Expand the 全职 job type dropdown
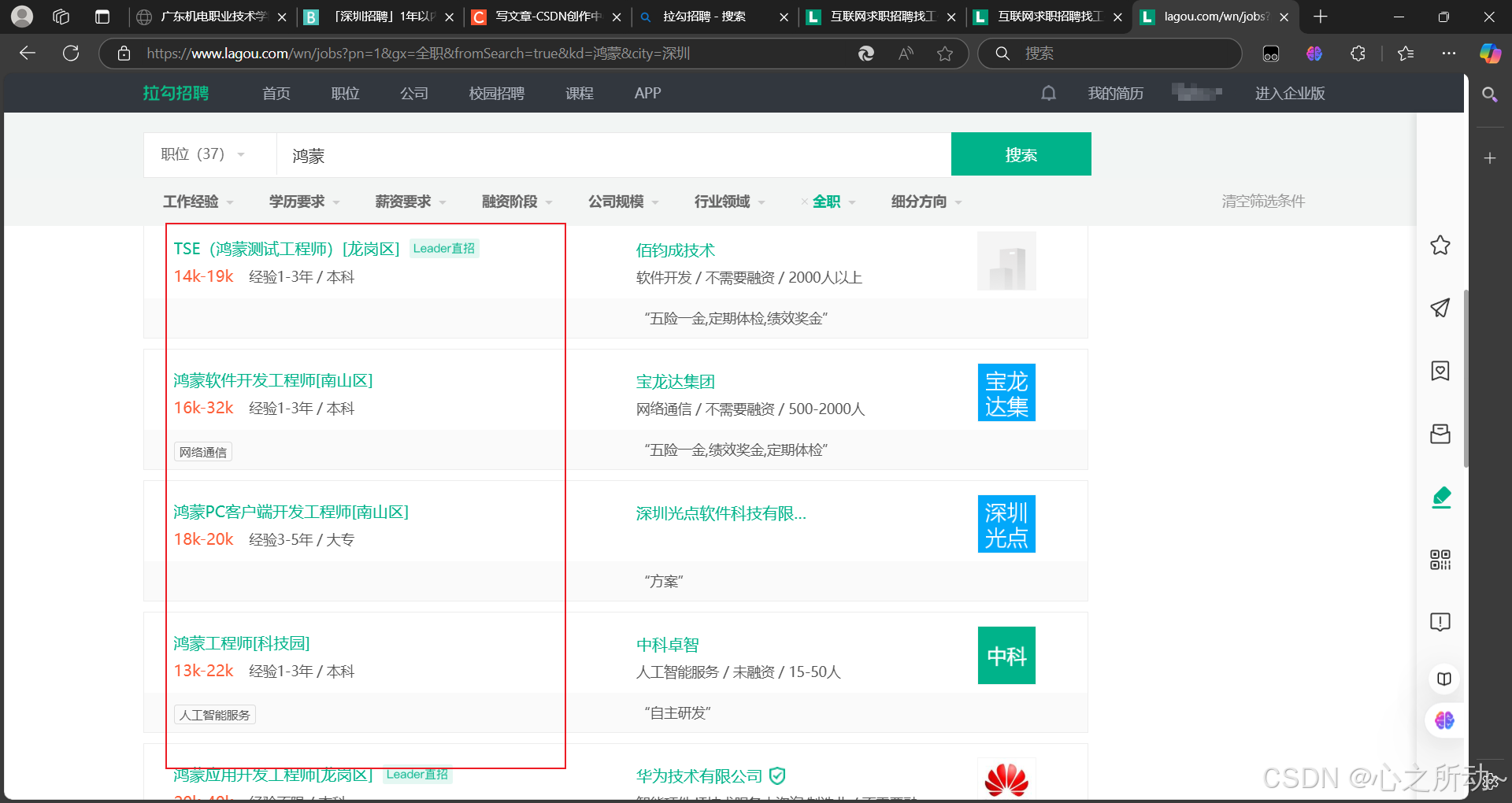Image resolution: width=1512 pixels, height=803 pixels. point(834,202)
